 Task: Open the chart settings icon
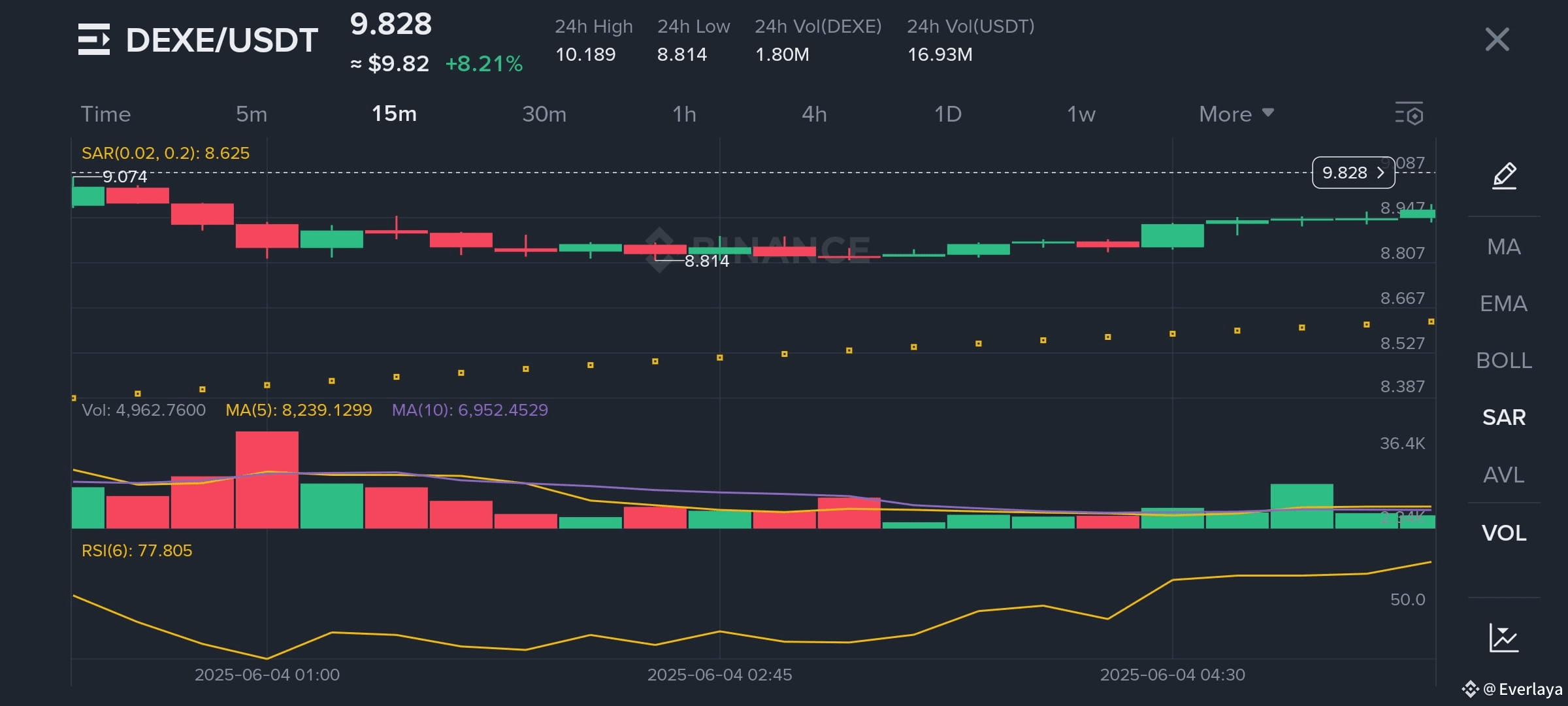pyautogui.click(x=1409, y=114)
